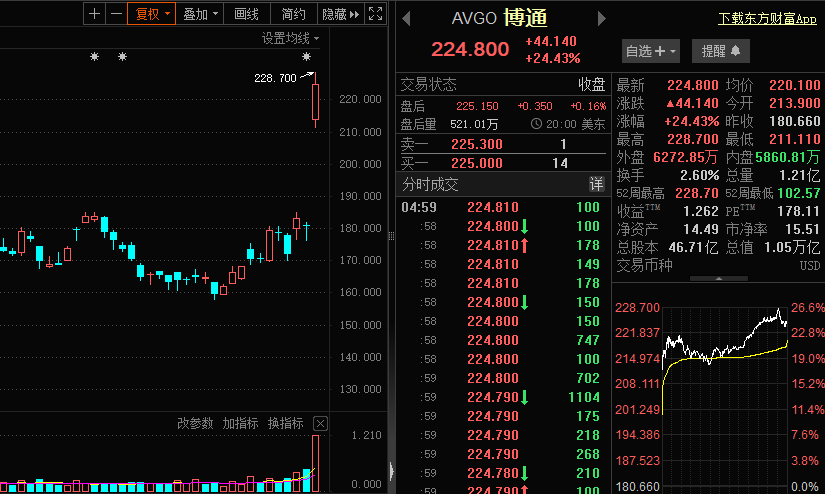
Task: Click the latest red candlestick
Action: (x=315, y=101)
